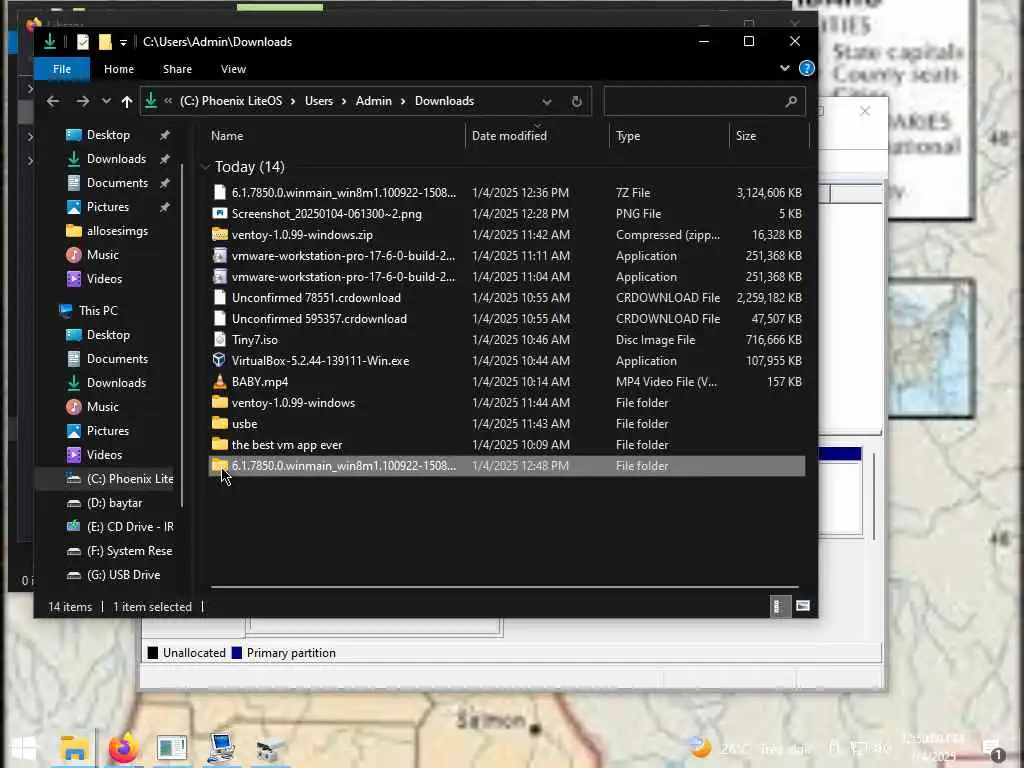
Task: Click the New folder quick access icon
Action: (x=105, y=42)
